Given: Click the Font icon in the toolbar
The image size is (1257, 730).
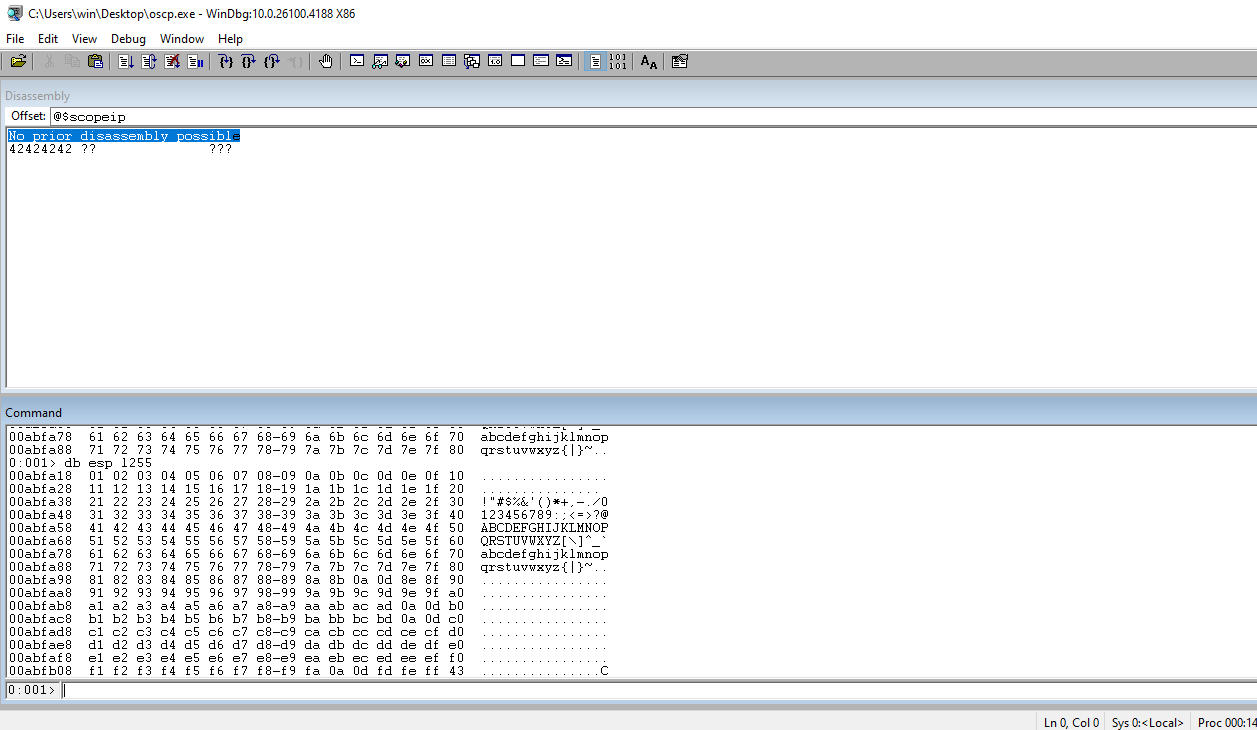Looking at the screenshot, I should (x=649, y=62).
